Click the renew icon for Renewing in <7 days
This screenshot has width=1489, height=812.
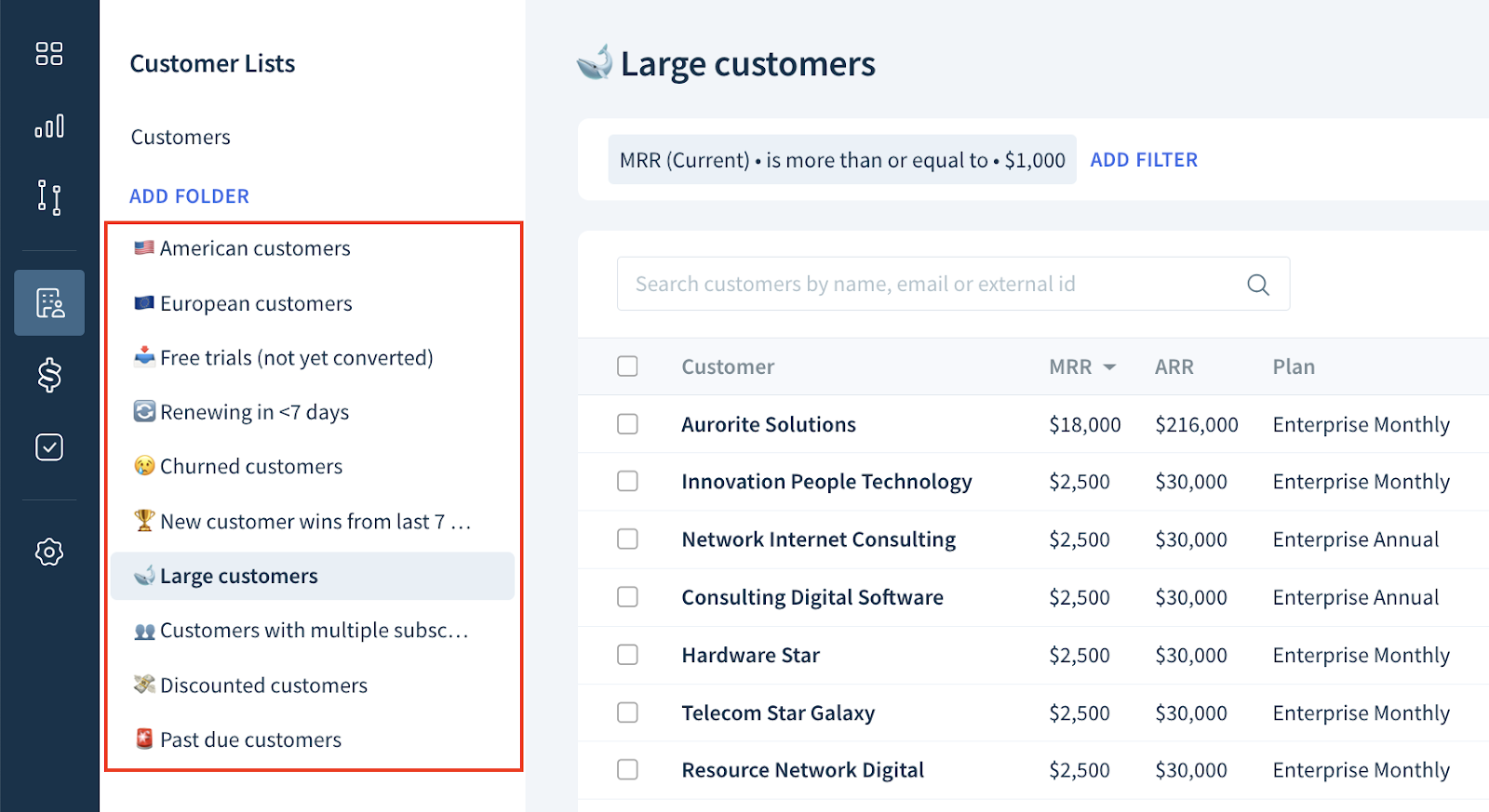[144, 411]
